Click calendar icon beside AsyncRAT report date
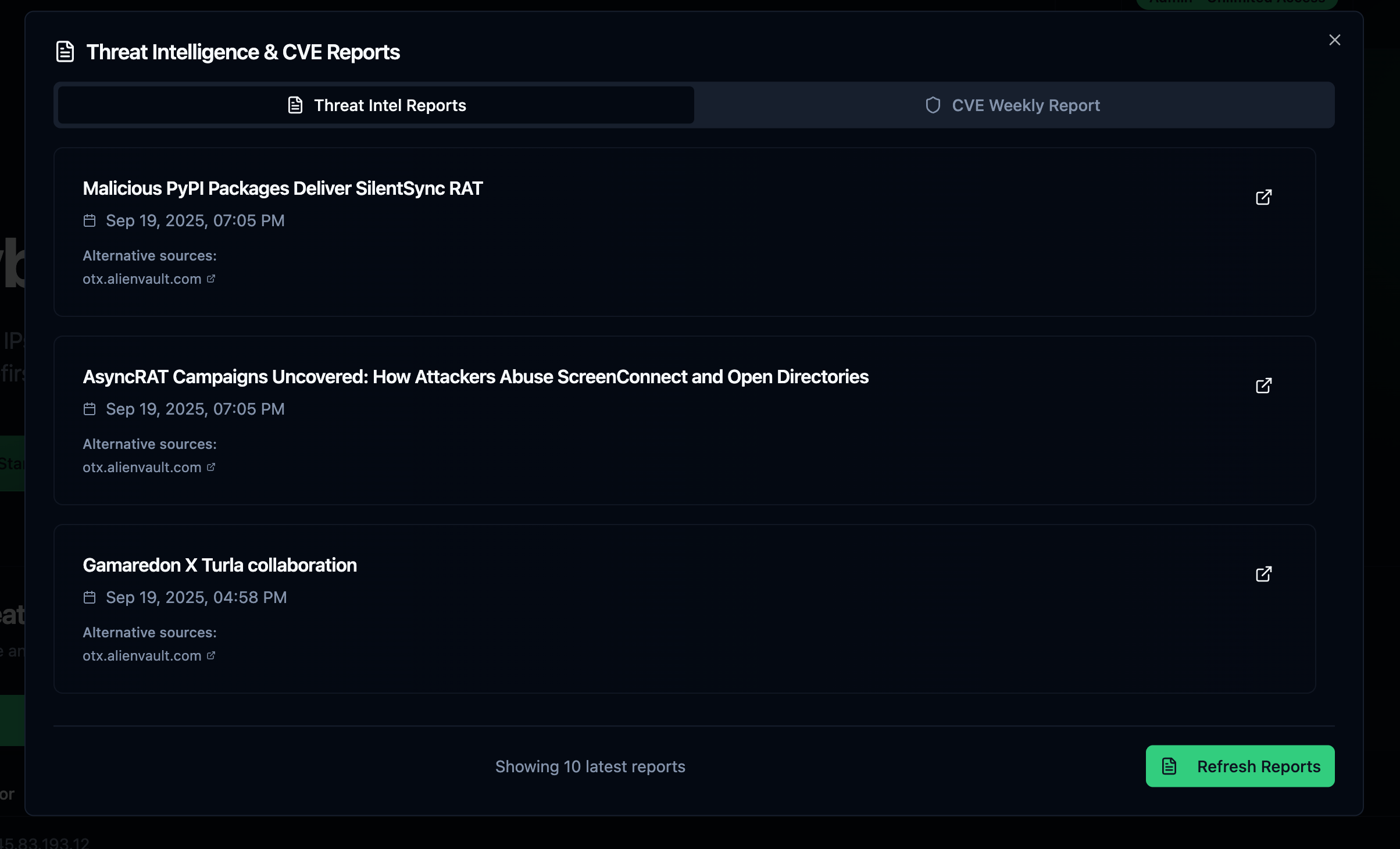The width and height of the screenshot is (1400, 849). [x=90, y=409]
